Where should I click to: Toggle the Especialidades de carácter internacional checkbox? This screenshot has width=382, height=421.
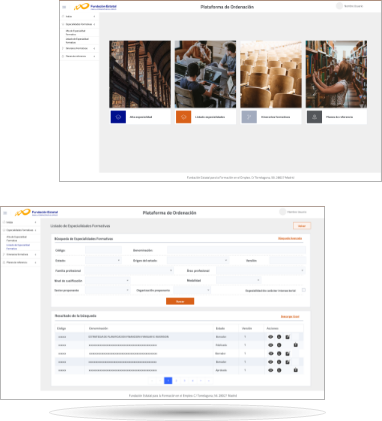(x=304, y=290)
